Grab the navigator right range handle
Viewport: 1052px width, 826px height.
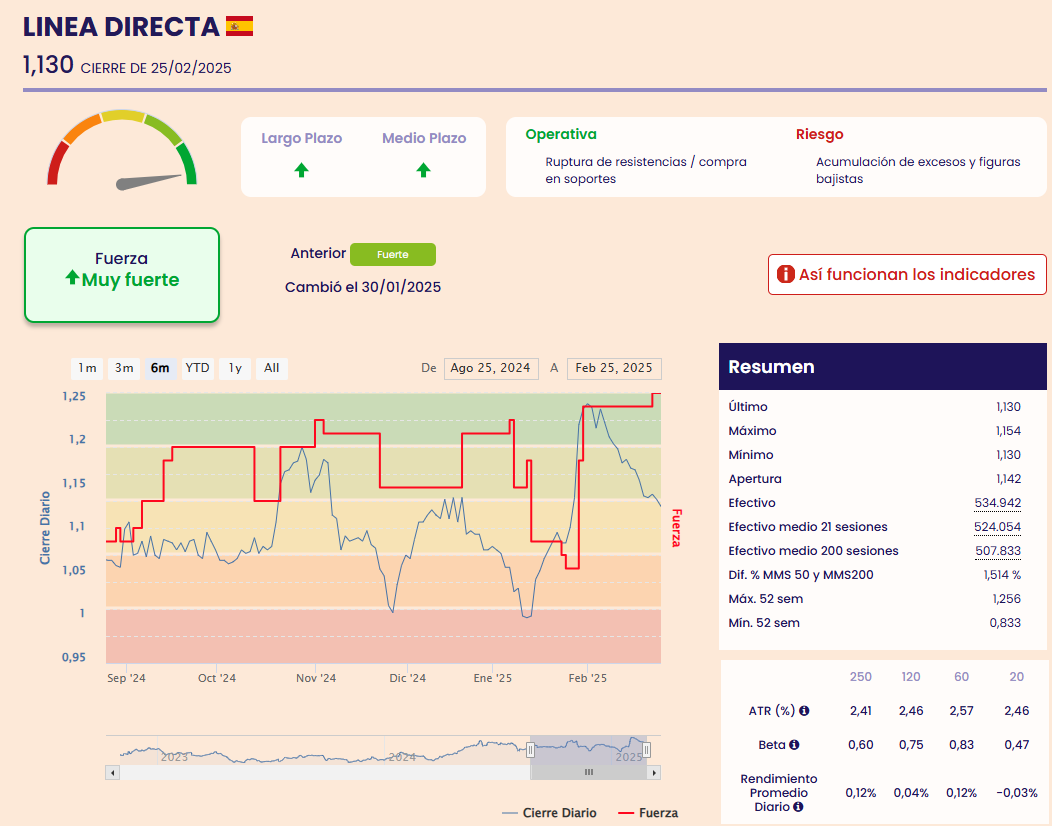coord(646,750)
